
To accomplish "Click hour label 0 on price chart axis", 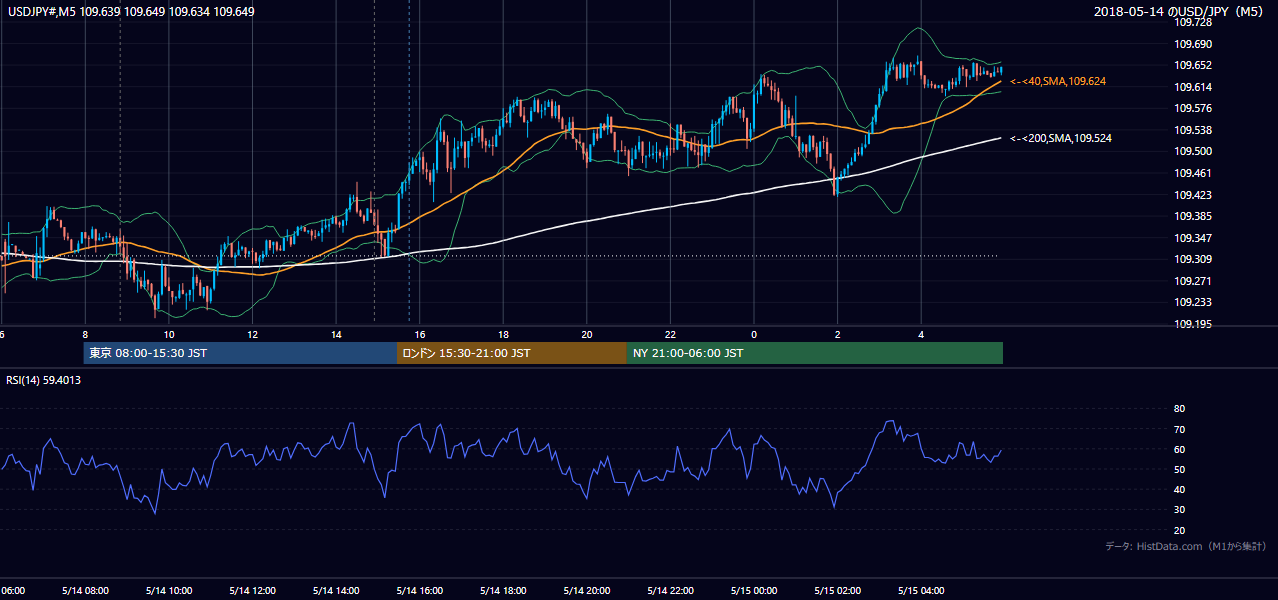I will point(754,334).
